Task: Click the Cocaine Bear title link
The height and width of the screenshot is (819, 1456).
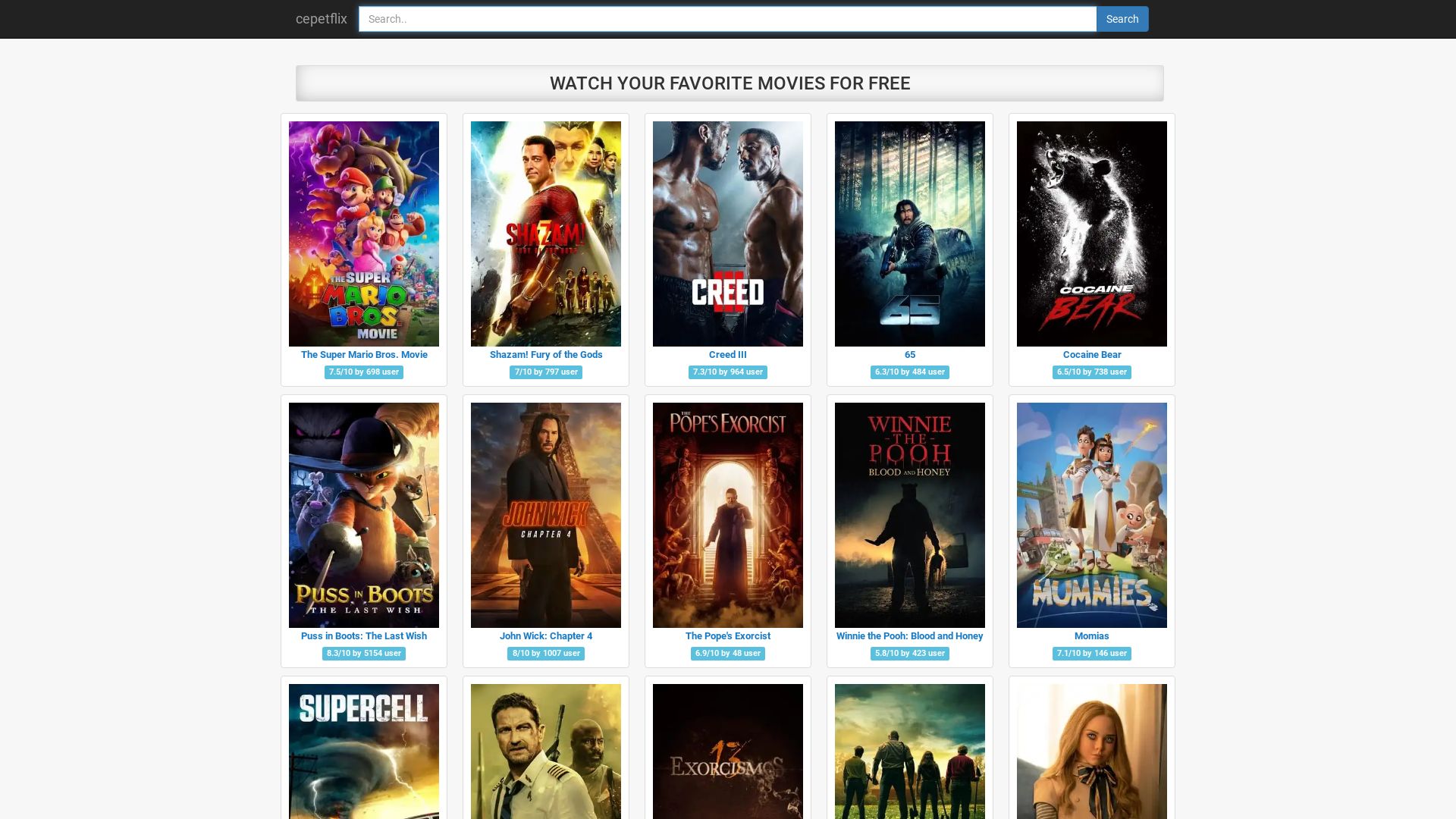Action: point(1092,354)
